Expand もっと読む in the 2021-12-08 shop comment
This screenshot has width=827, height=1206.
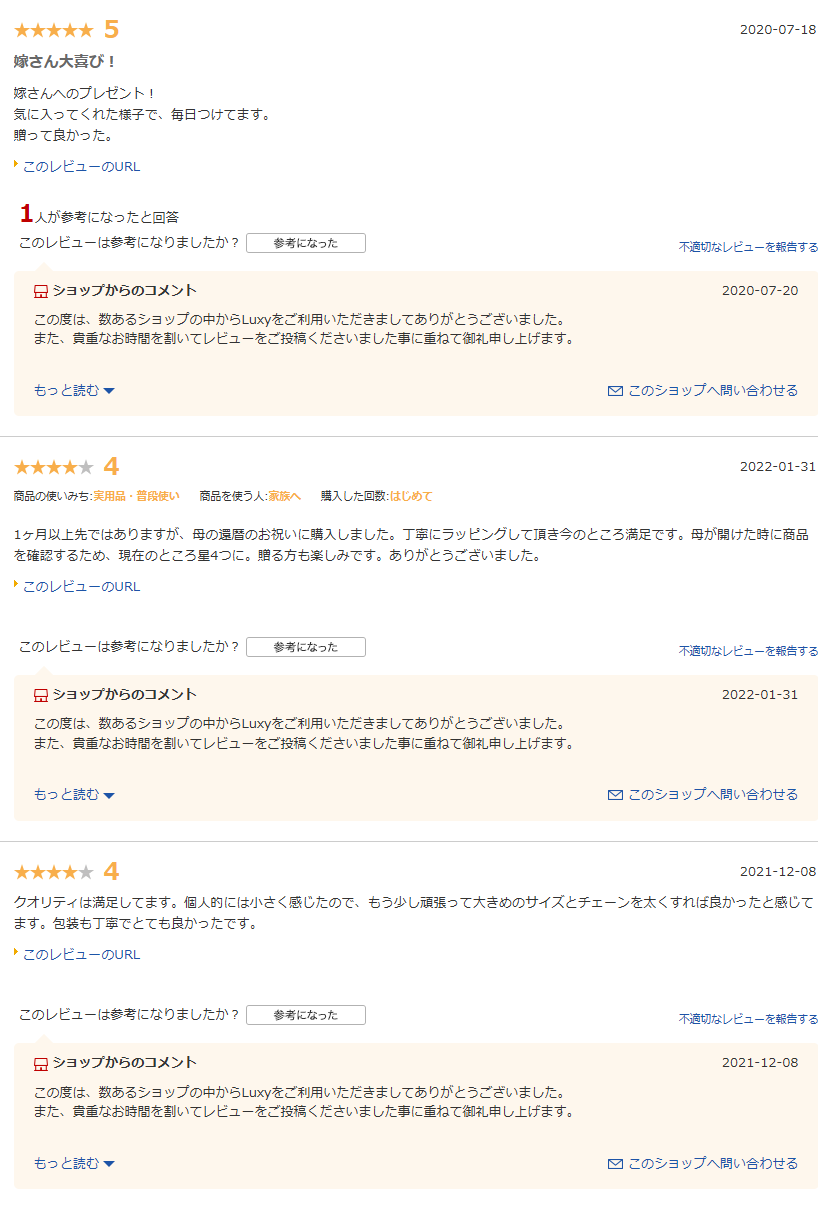[74, 1164]
